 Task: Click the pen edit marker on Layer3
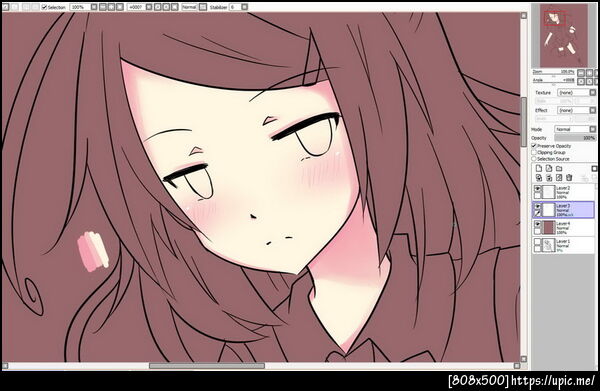click(x=538, y=213)
